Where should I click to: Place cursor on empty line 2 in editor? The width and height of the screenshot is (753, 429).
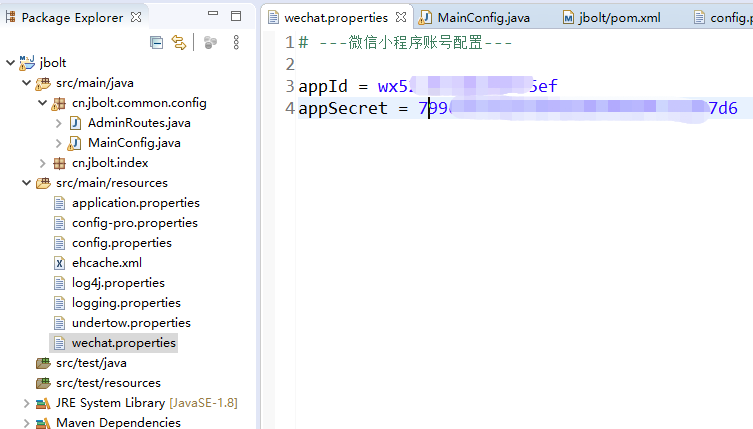400,64
